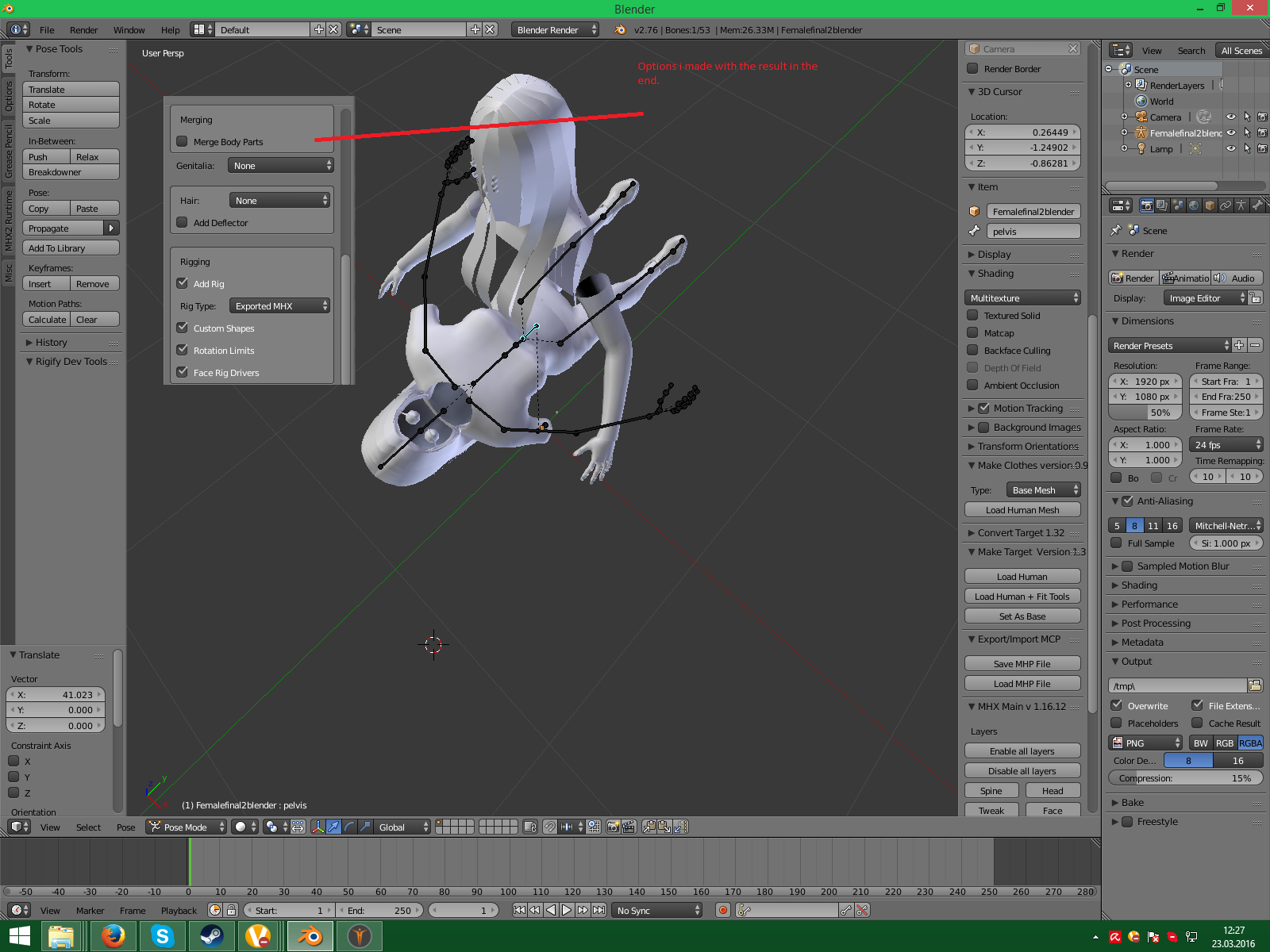Open the Scene properties tab icon
Screen dimensions: 1270x952
(x=1178, y=205)
